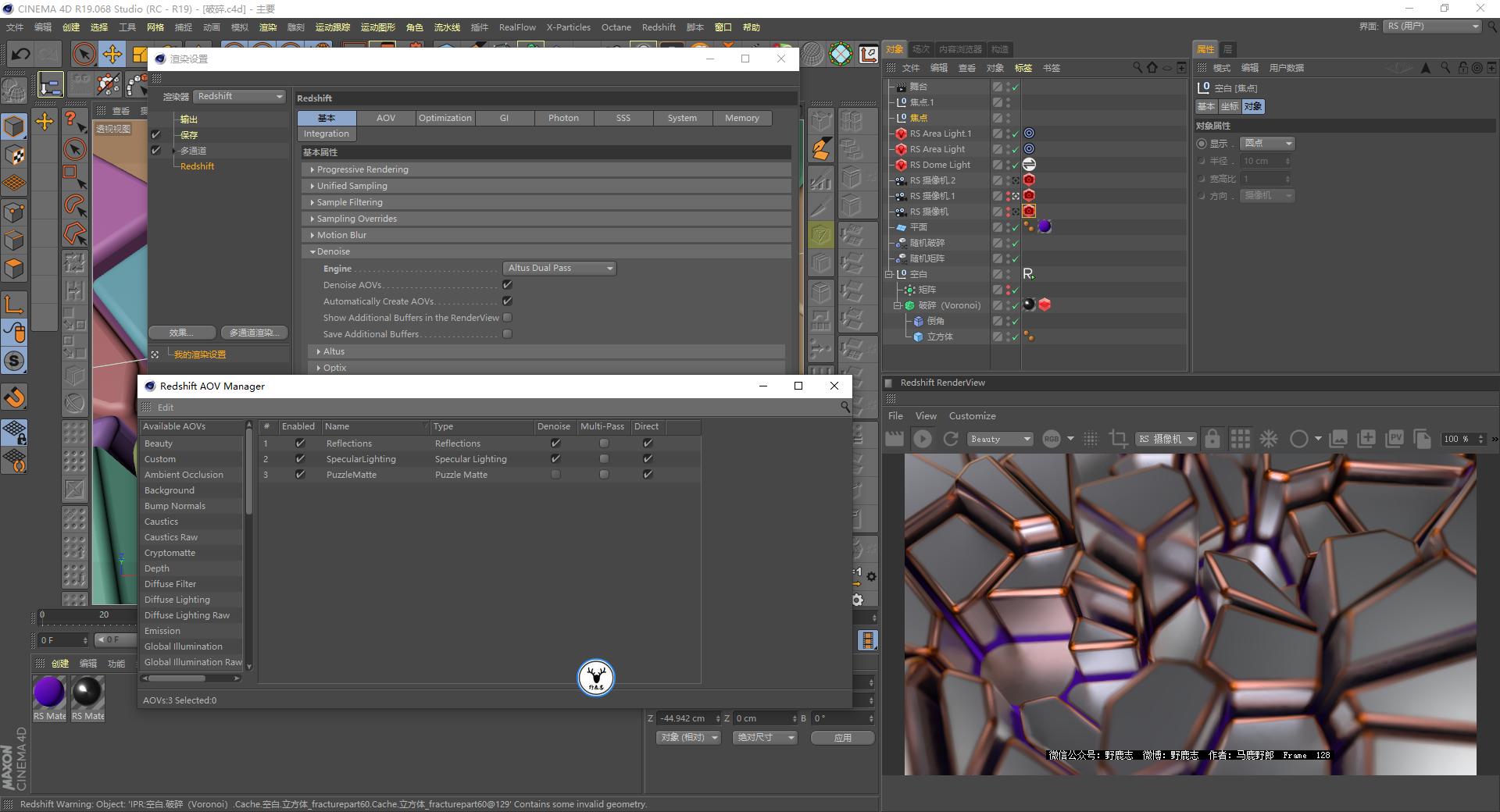Open the Denoise Engine dropdown showing Altus Dual Pass
This screenshot has width=1500, height=812.
click(x=559, y=268)
